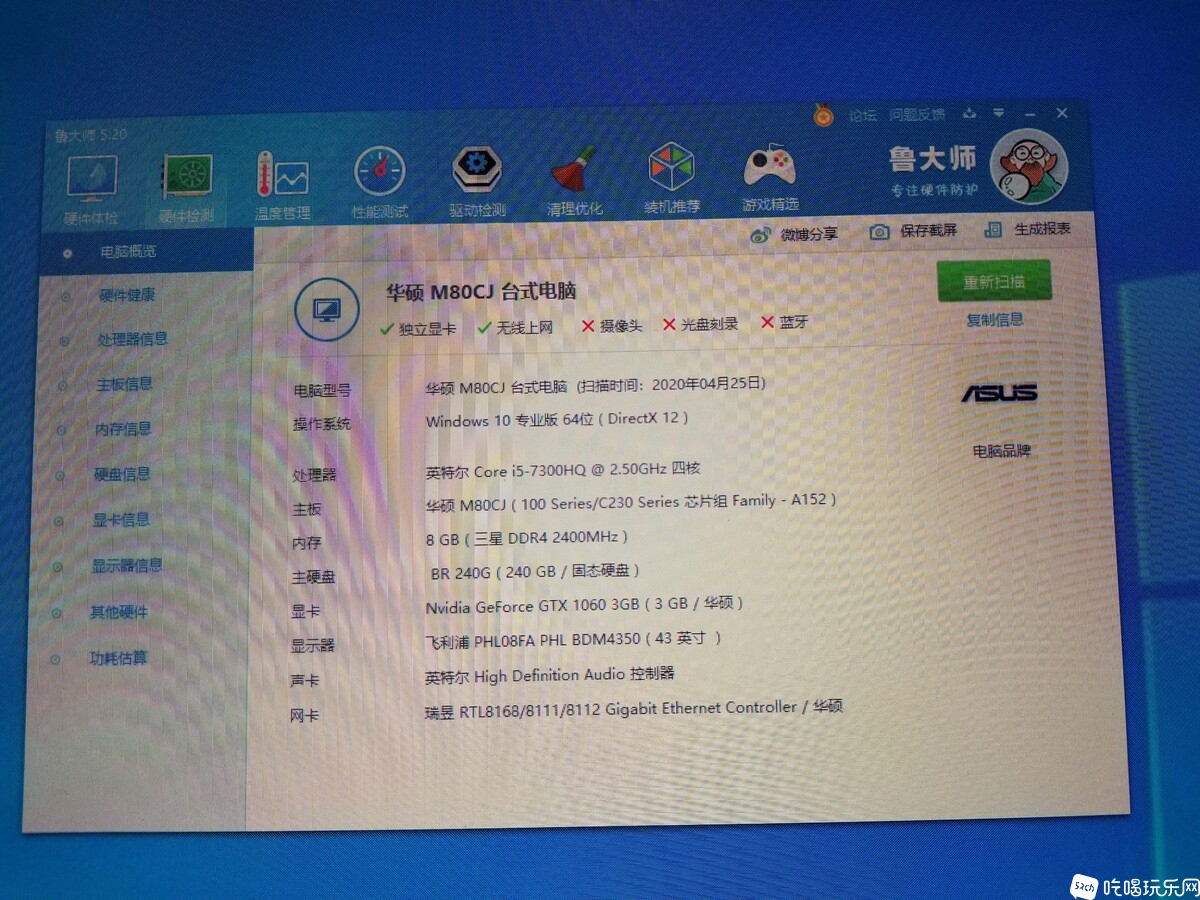Click the GeForce GTX 1060 3GB text
Screen dimensions: 1200x900
584,605
